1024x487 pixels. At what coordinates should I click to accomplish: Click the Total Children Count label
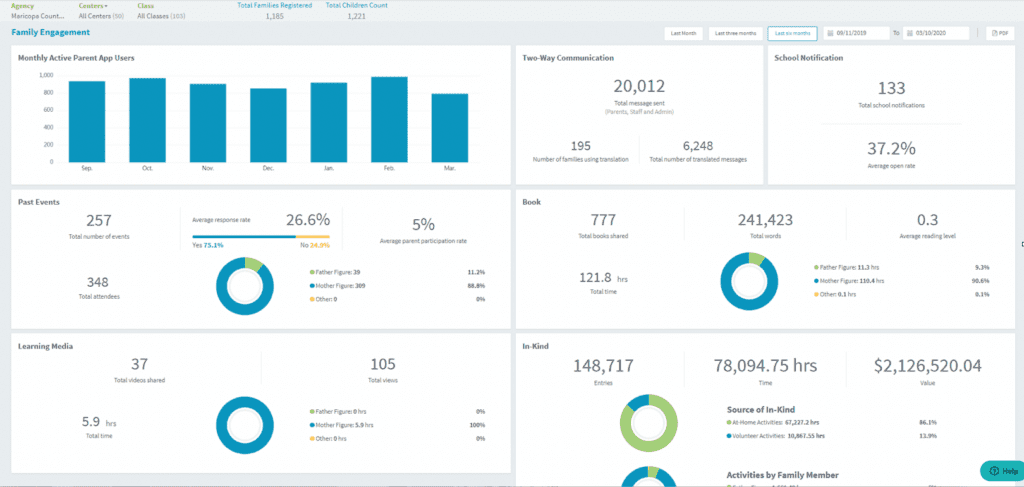(357, 5)
